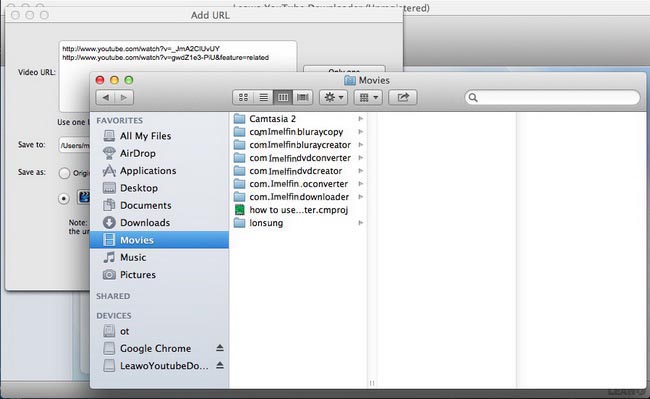Expand dvdconverter folder arrow
Image resolution: width=650 pixels, height=399 pixels.
tap(361, 158)
